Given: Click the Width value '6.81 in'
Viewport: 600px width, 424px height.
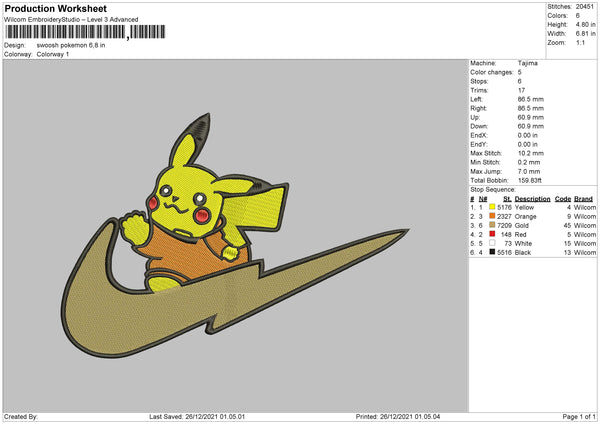Looking at the screenshot, I should coord(585,34).
